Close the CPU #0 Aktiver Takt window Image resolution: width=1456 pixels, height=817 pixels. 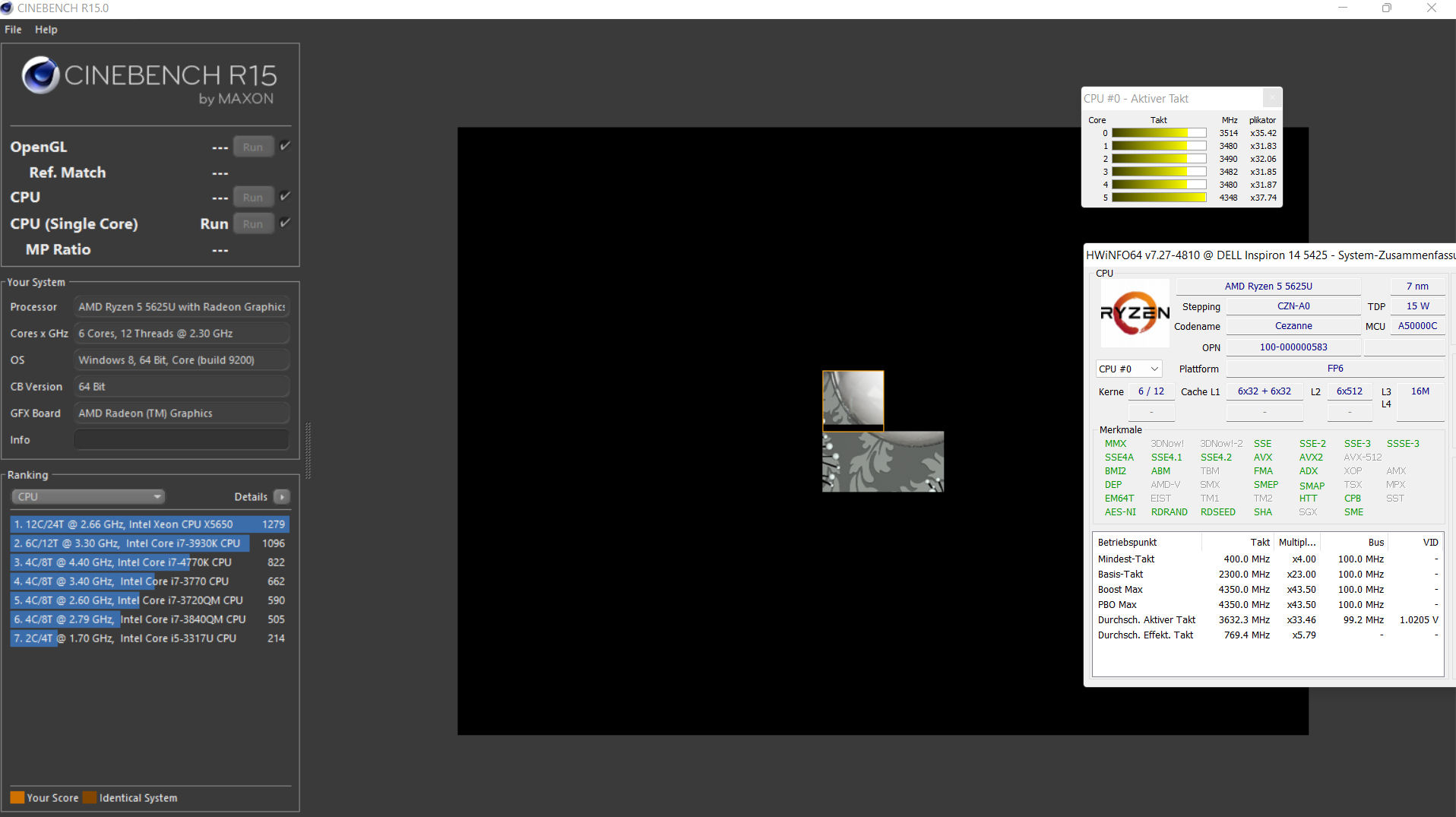click(x=1272, y=98)
